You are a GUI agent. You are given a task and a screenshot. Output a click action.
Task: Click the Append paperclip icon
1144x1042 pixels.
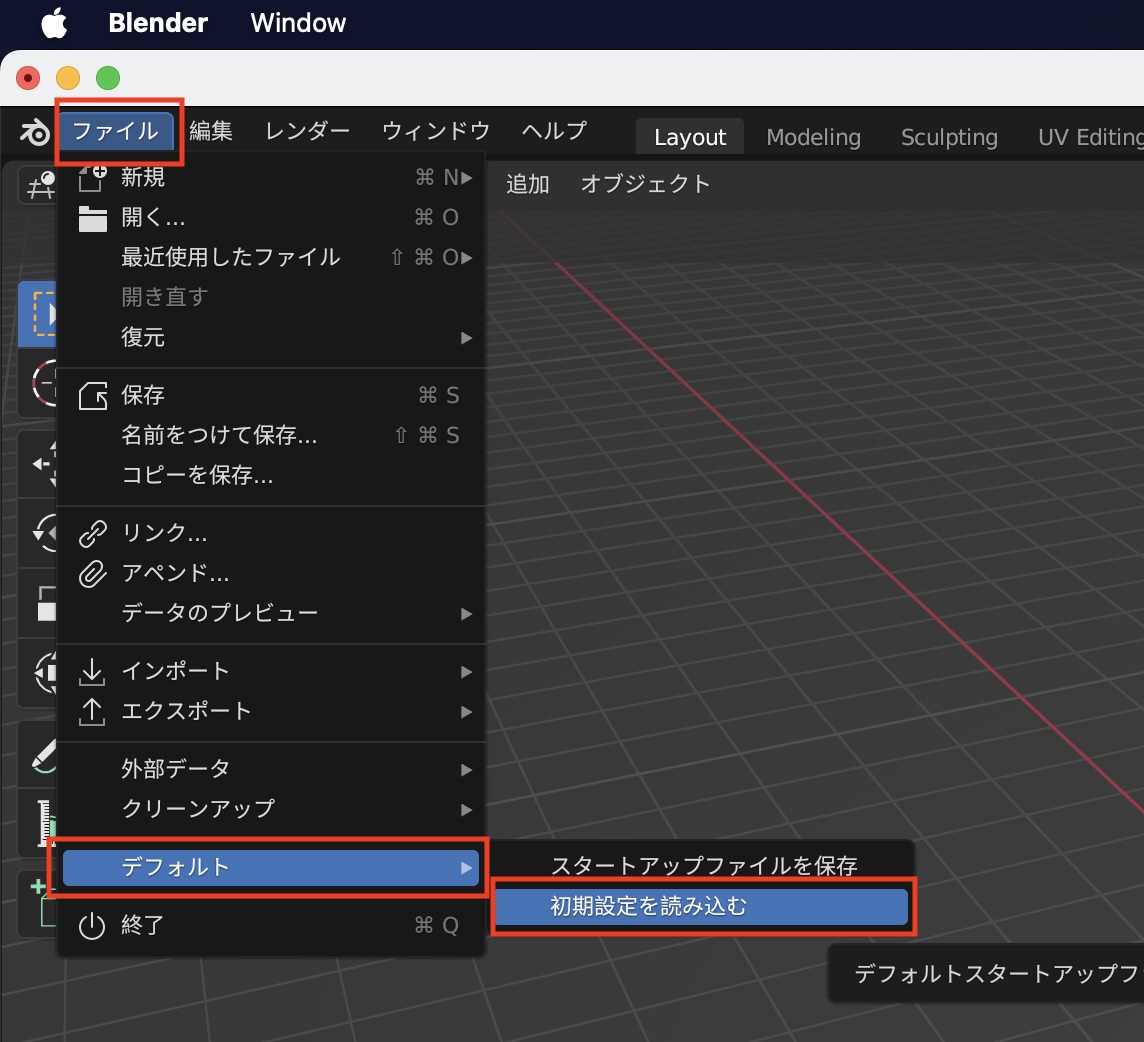pos(92,574)
